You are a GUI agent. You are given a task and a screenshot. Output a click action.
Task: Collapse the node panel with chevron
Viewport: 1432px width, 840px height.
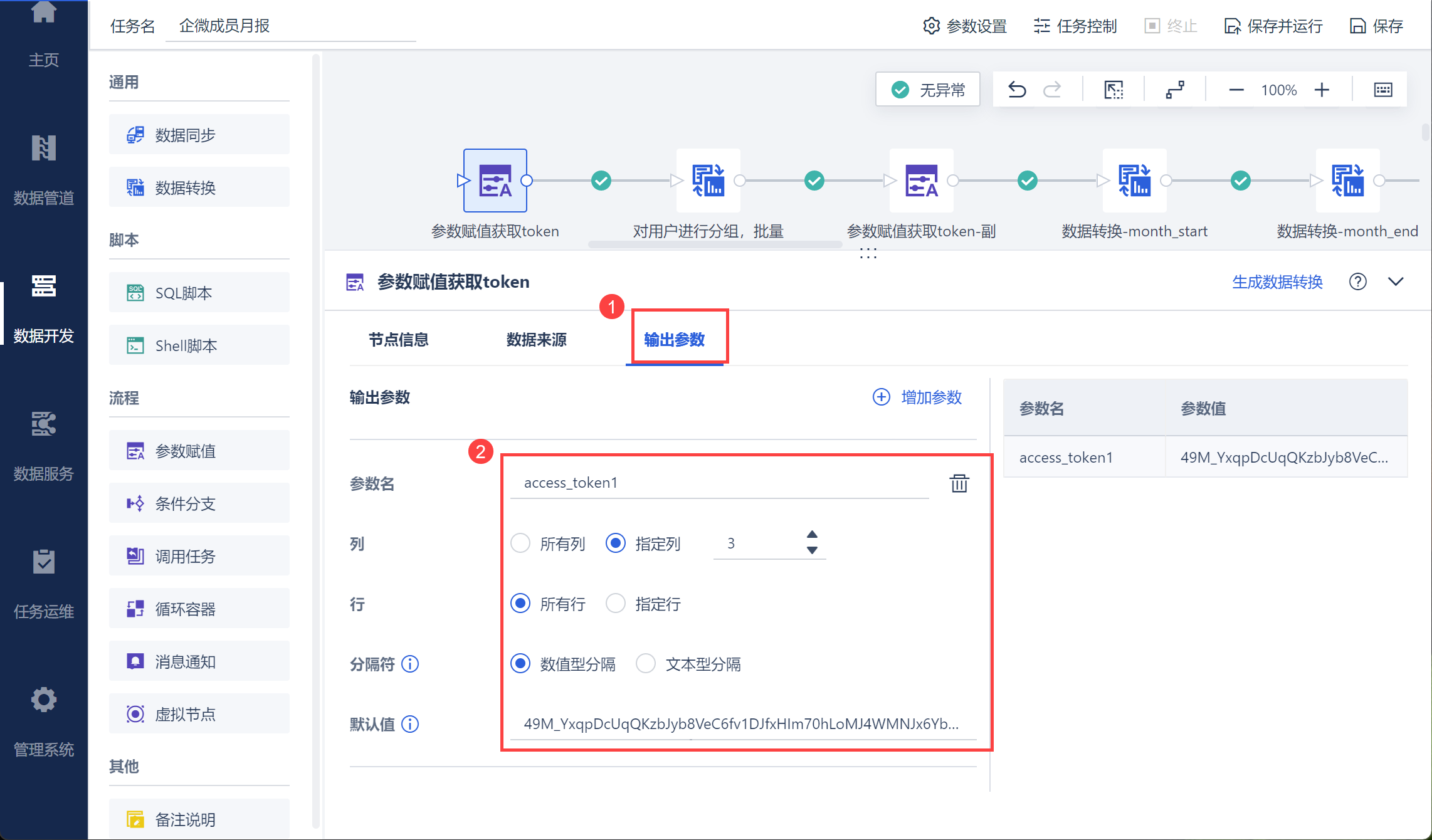point(1396,281)
